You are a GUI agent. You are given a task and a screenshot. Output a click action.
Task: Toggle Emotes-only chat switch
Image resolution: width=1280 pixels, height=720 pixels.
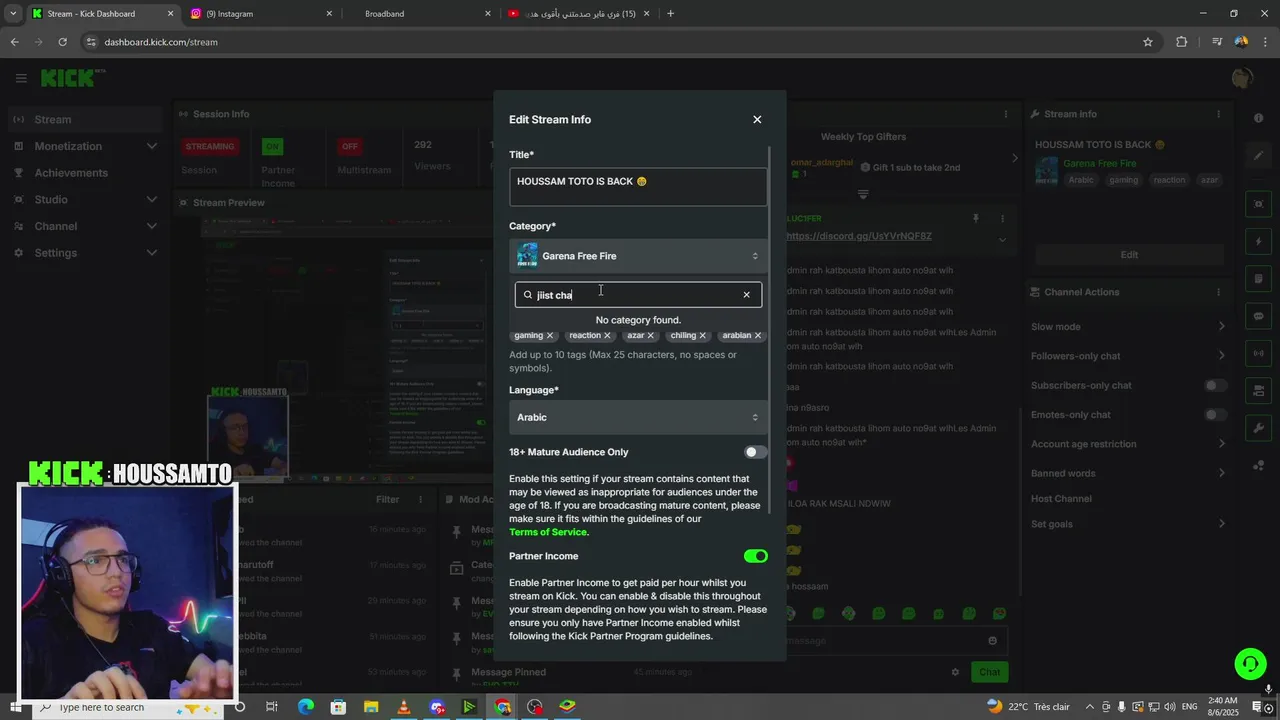1215,414
